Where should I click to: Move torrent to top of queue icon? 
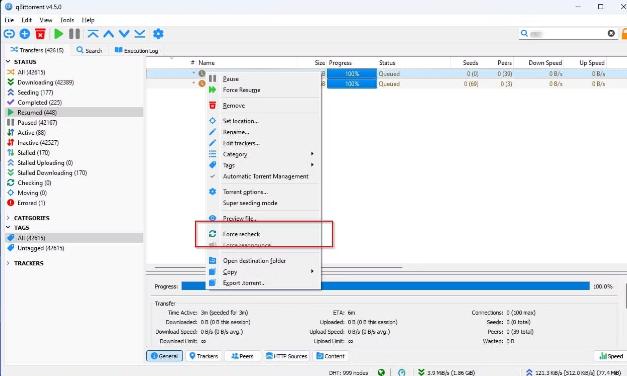93,34
